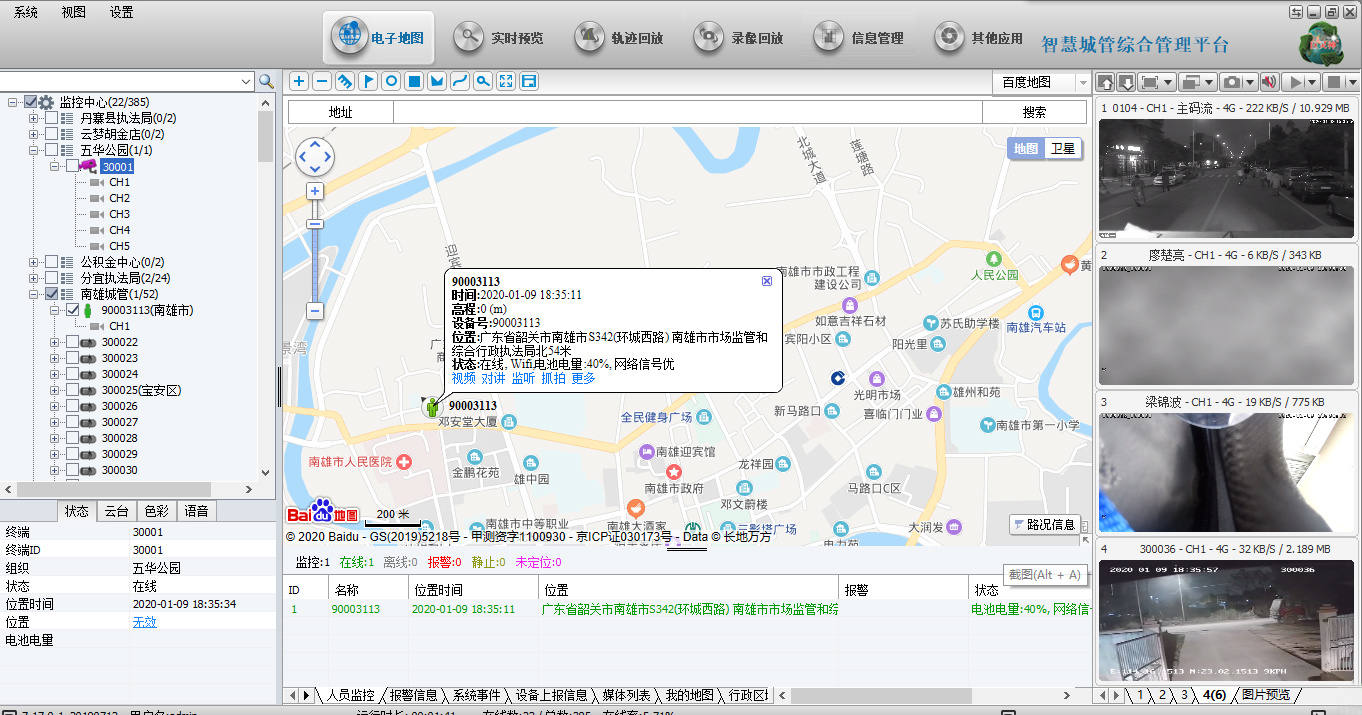Check the 分宜执法局 checkbox
1362x715 pixels.
(x=52, y=278)
